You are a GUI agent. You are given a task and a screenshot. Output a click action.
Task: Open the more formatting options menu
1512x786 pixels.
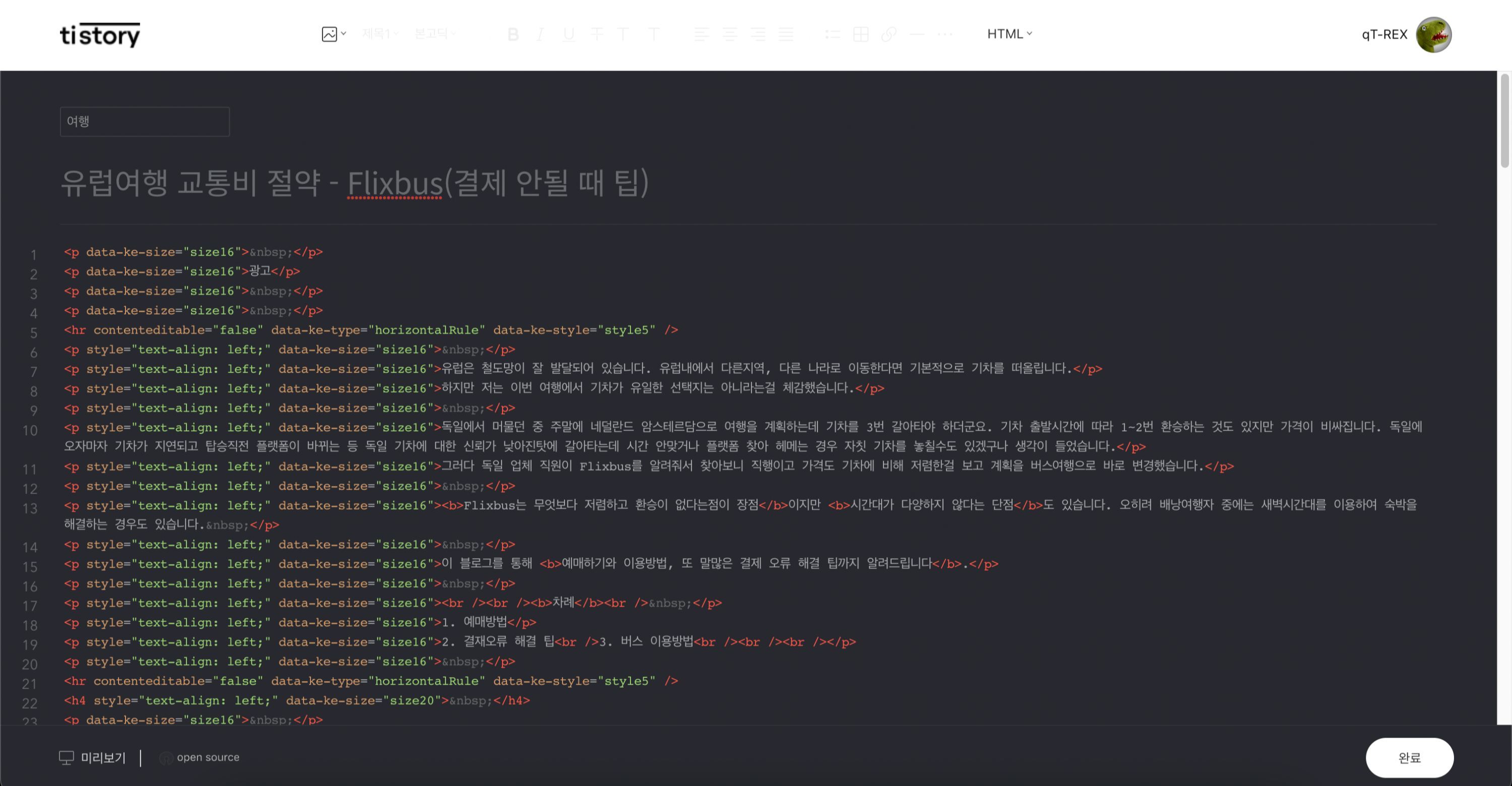click(x=944, y=34)
